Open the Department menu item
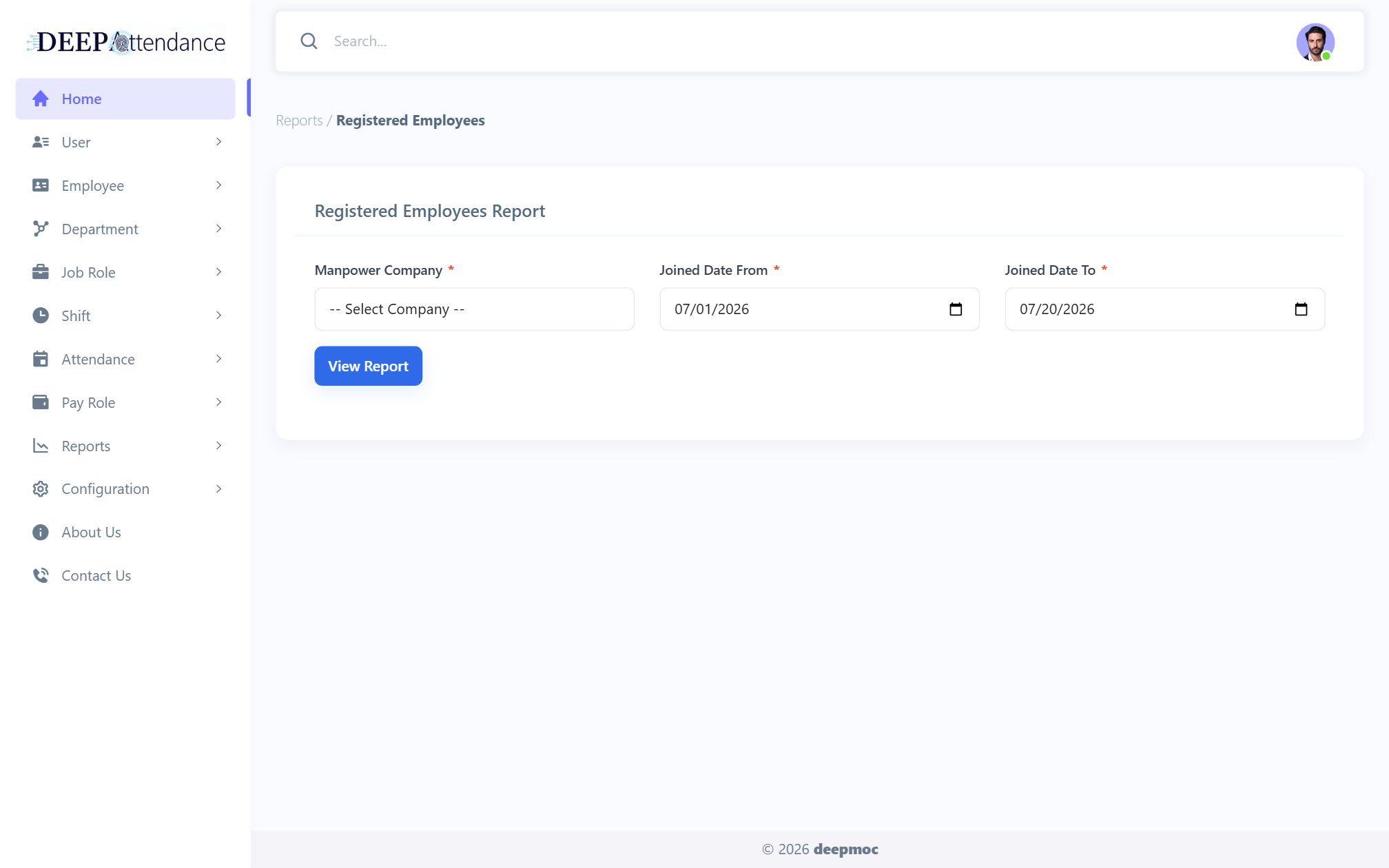 125,229
